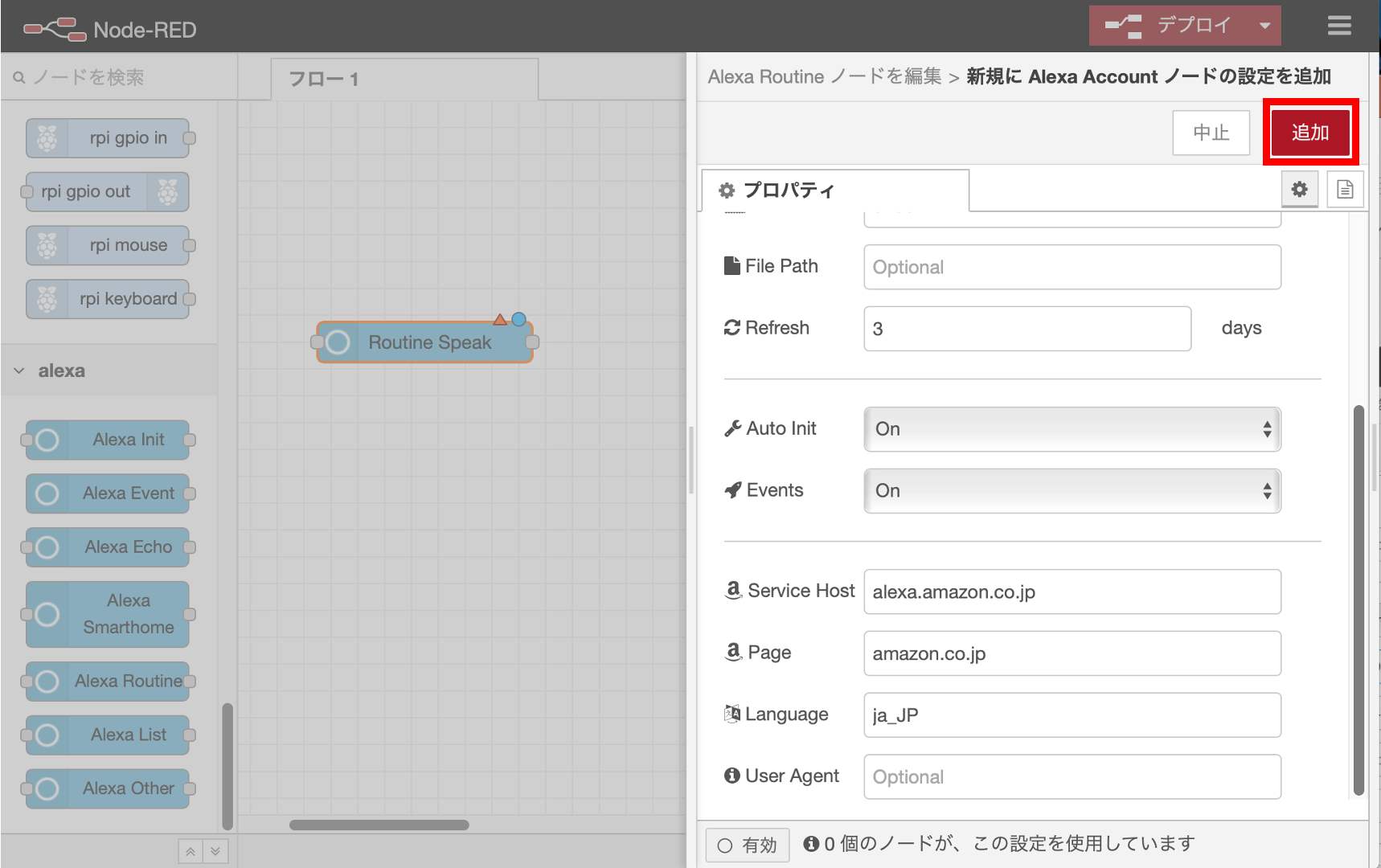The width and height of the screenshot is (1381, 868).
Task: Select the Alexa Routine palette node
Action: click(x=108, y=682)
